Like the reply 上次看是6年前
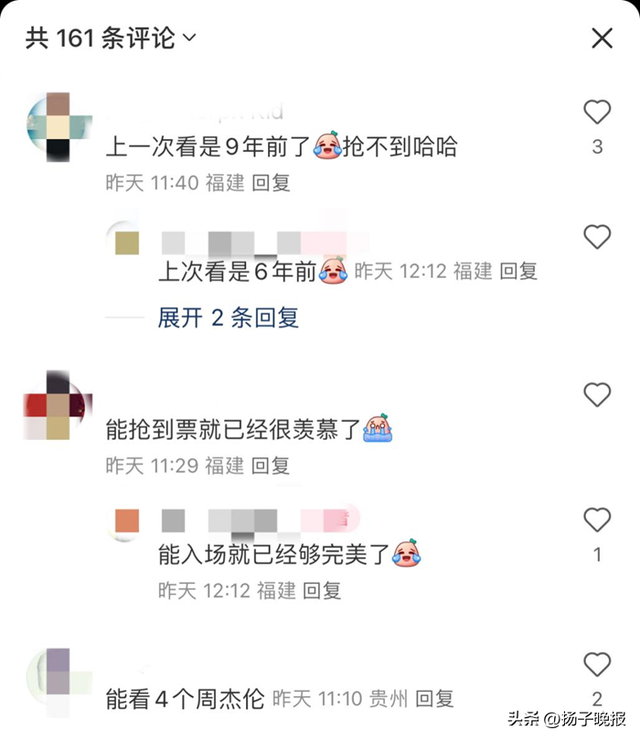Image resolution: width=640 pixels, height=741 pixels. click(597, 237)
